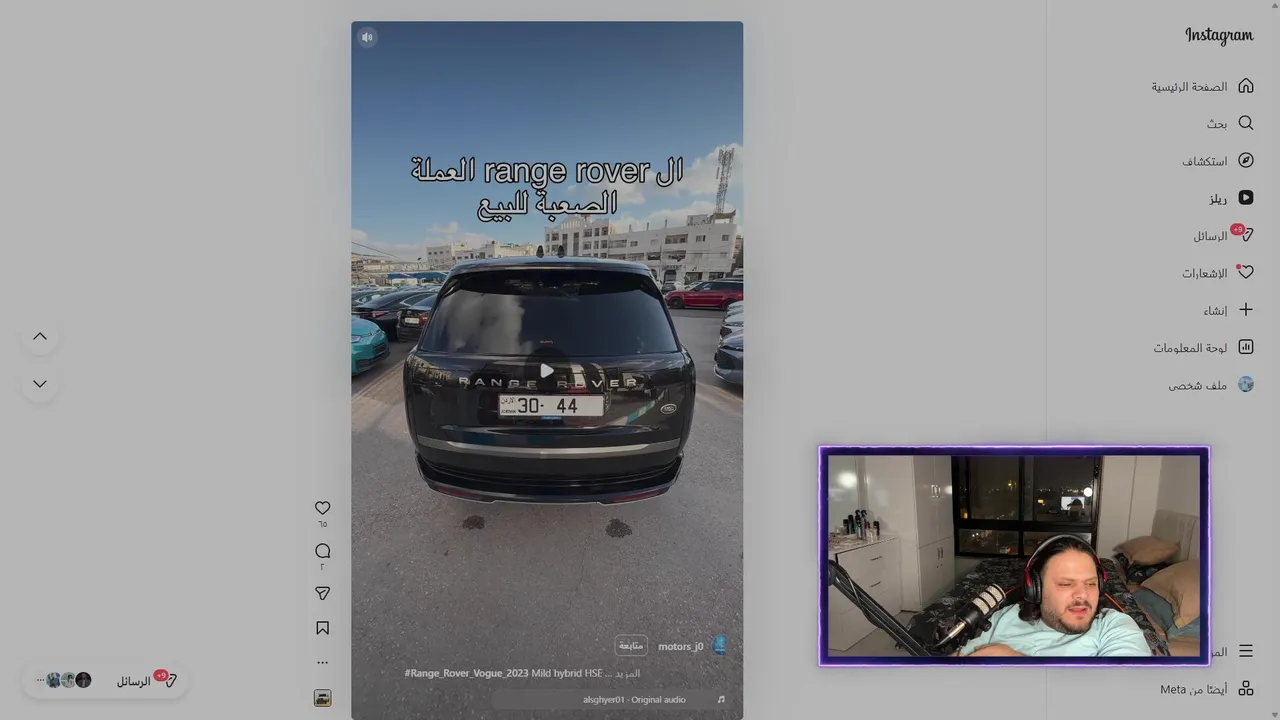Open the audio thumbnail below the reel actions
This screenshot has width=1280, height=720.
click(322, 698)
